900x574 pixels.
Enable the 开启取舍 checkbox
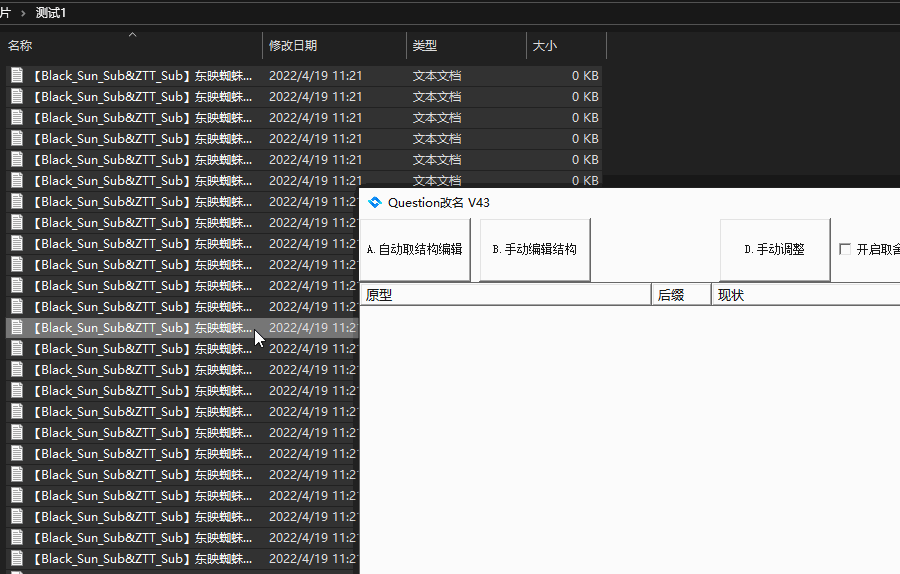pyautogui.click(x=845, y=249)
